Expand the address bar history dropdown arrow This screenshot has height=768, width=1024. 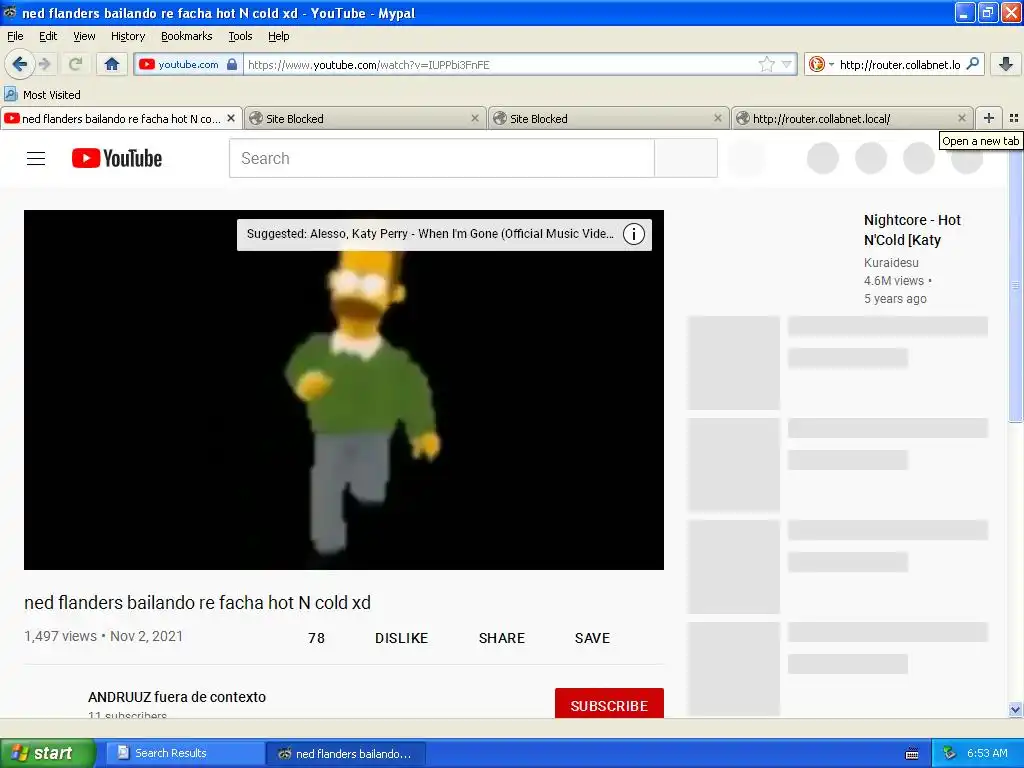coord(787,64)
